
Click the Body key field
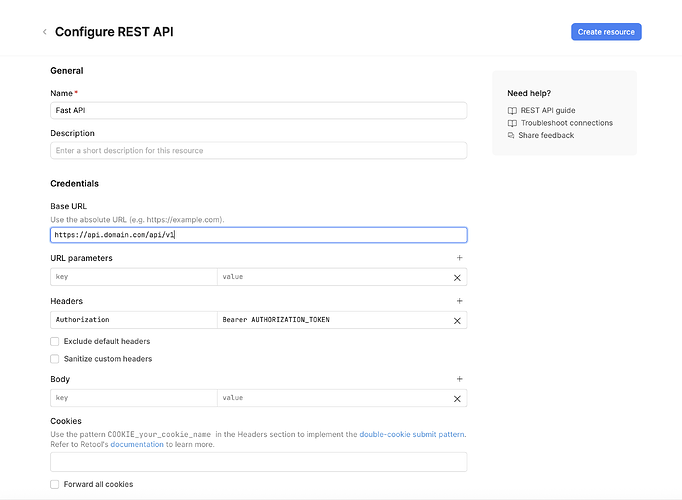(x=134, y=398)
